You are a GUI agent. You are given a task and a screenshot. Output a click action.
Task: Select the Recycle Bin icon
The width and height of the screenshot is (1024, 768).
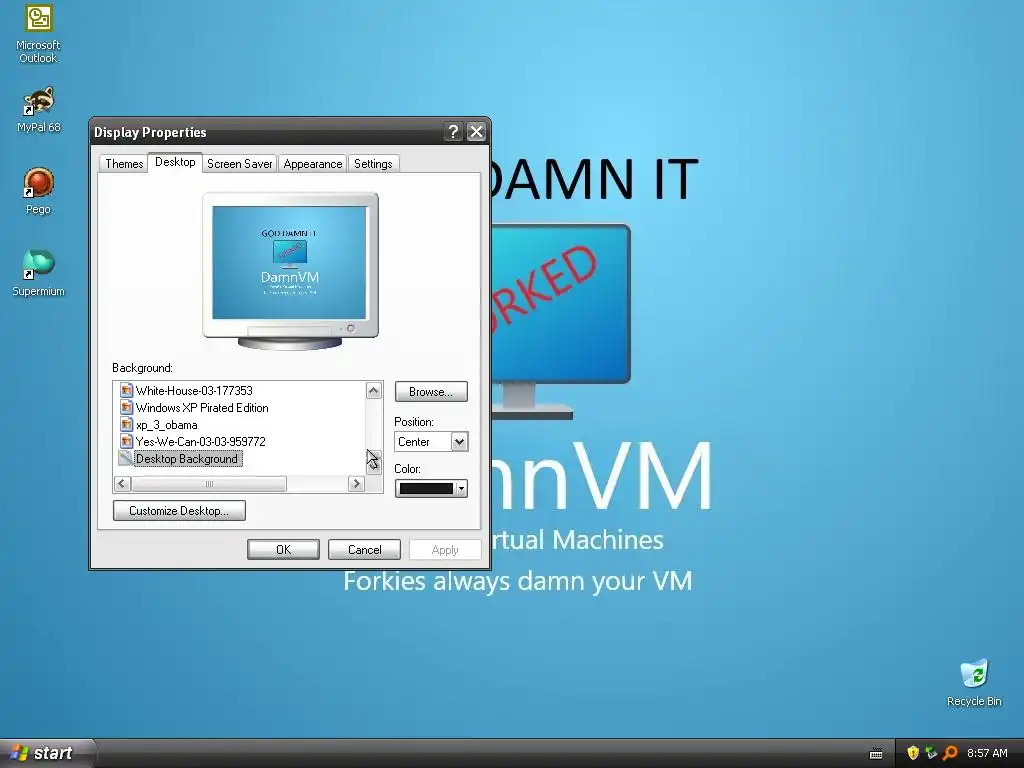click(974, 682)
